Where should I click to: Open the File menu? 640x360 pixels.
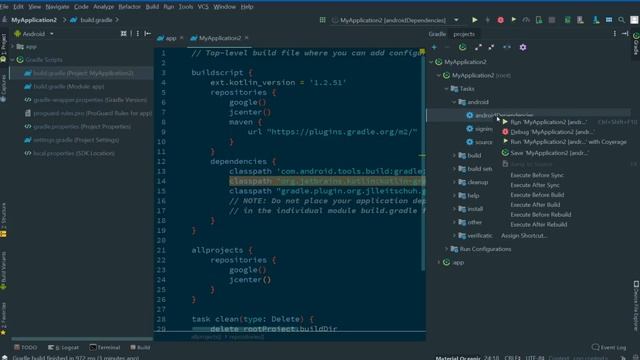pos(4,7)
